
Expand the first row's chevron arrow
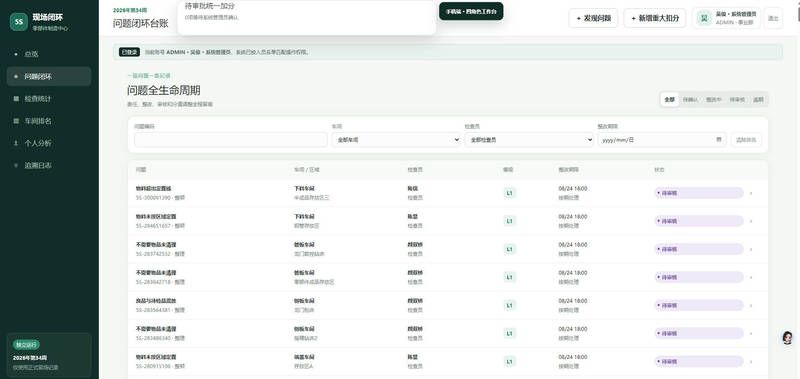[x=751, y=193]
